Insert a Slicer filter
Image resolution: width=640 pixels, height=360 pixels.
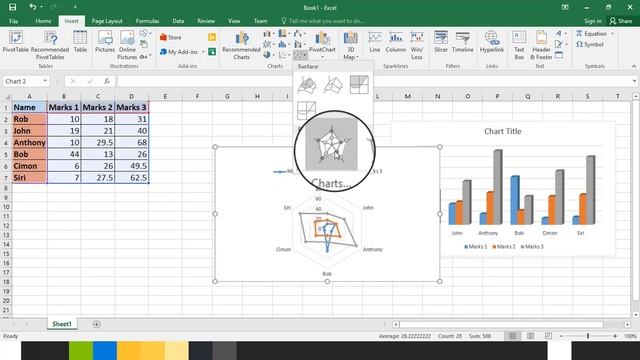pyautogui.click(x=441, y=42)
